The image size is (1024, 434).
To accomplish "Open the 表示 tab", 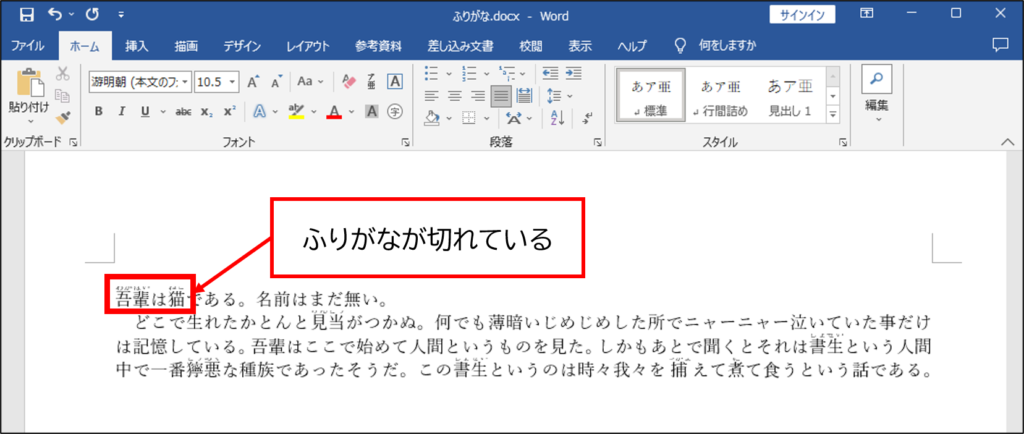I will tap(580, 46).
